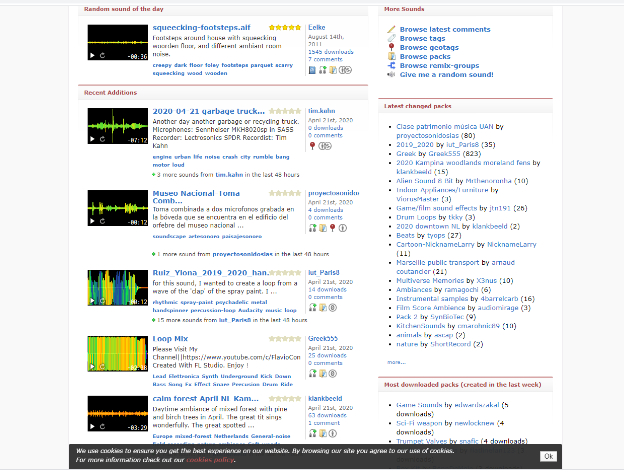Open the 2020-04-21 garbage truck sound page

209,111
